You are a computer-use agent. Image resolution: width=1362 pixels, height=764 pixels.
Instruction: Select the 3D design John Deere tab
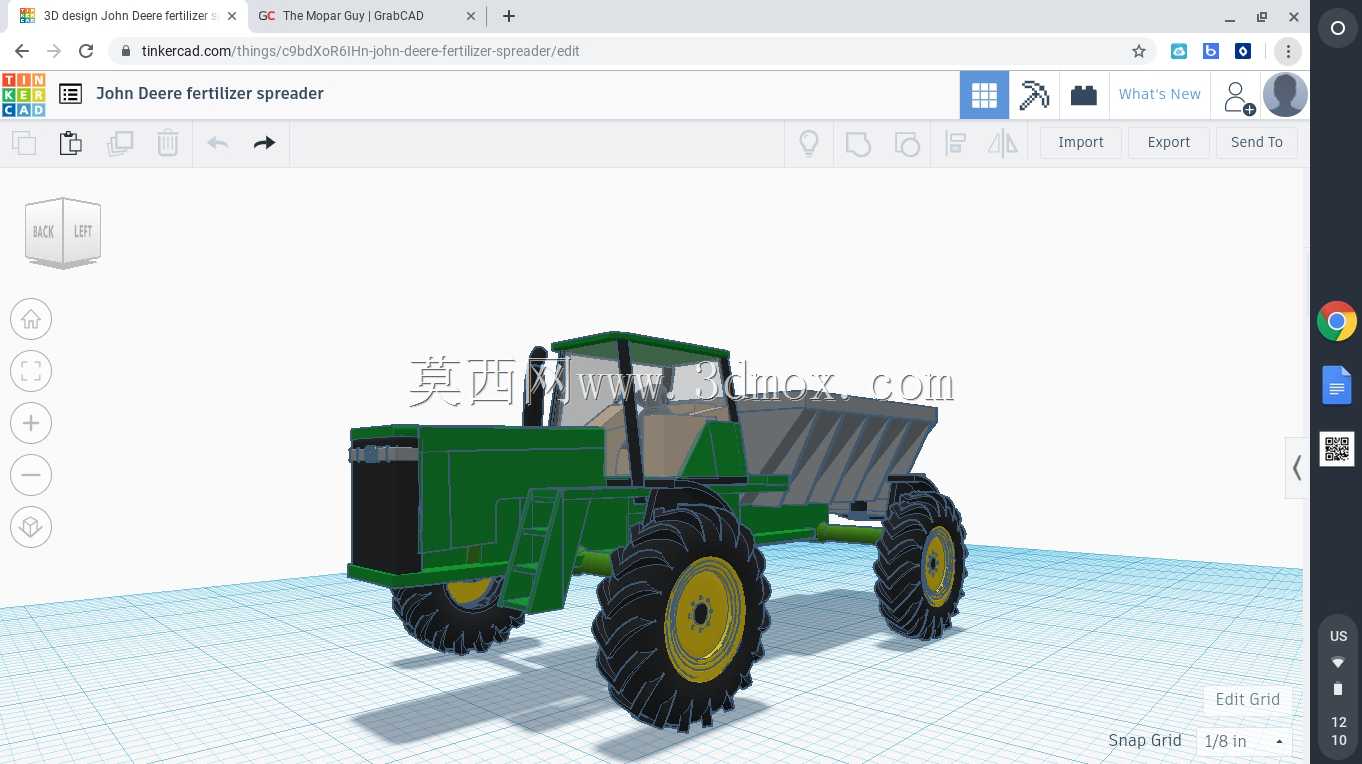pos(126,16)
